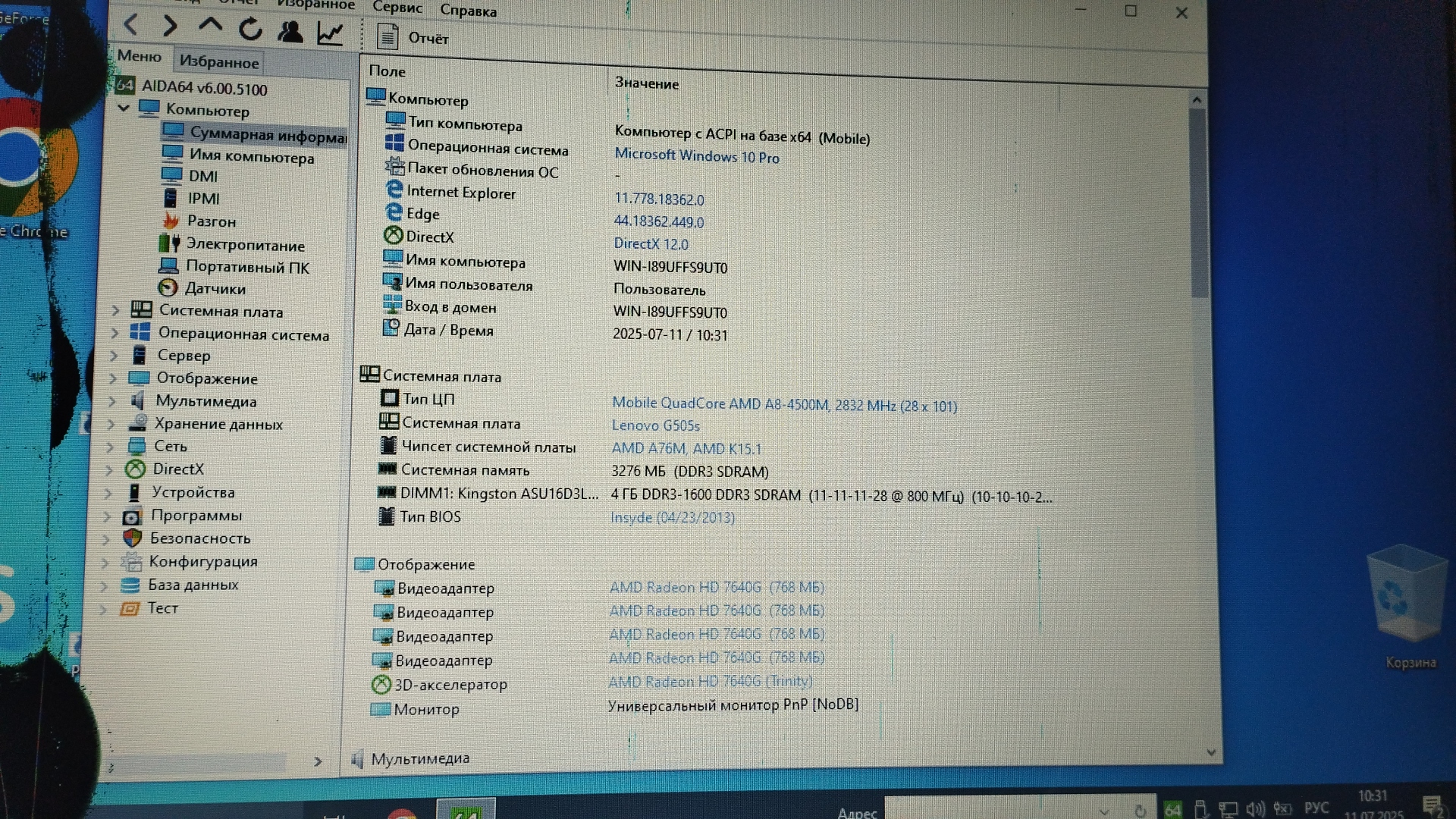This screenshot has height=819, width=1456.
Task: Switch to the Избранное tab
Action: pyautogui.click(x=219, y=62)
